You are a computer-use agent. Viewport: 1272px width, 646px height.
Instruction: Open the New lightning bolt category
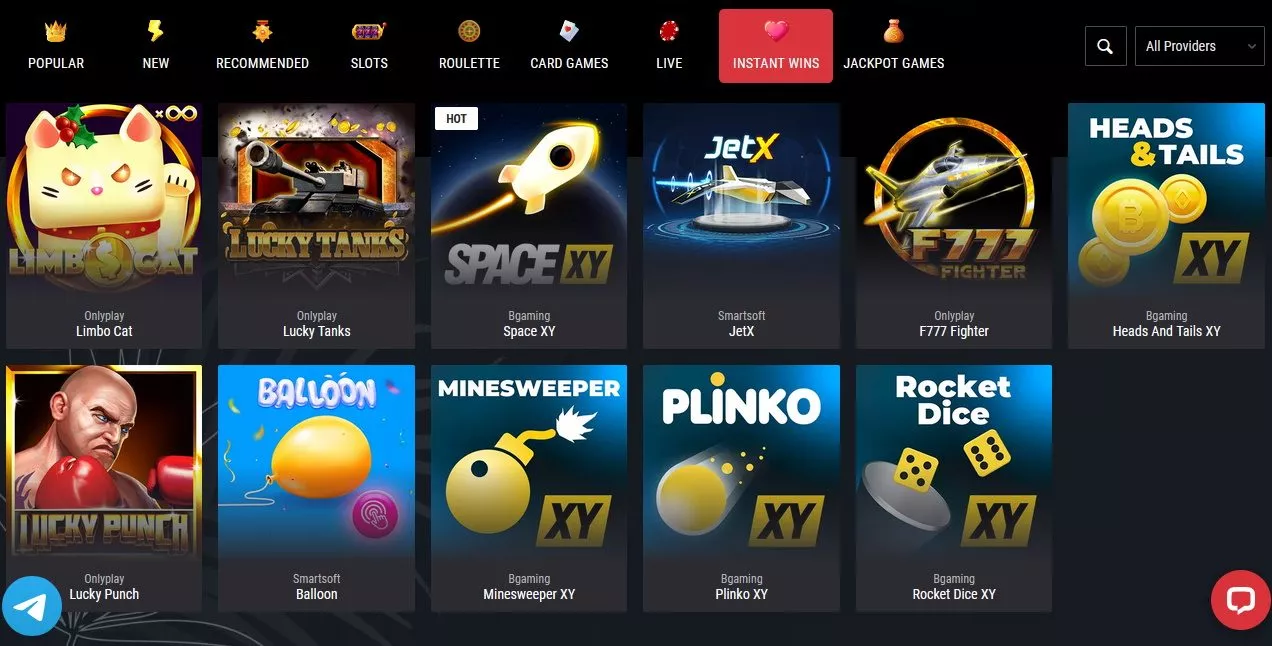156,32
